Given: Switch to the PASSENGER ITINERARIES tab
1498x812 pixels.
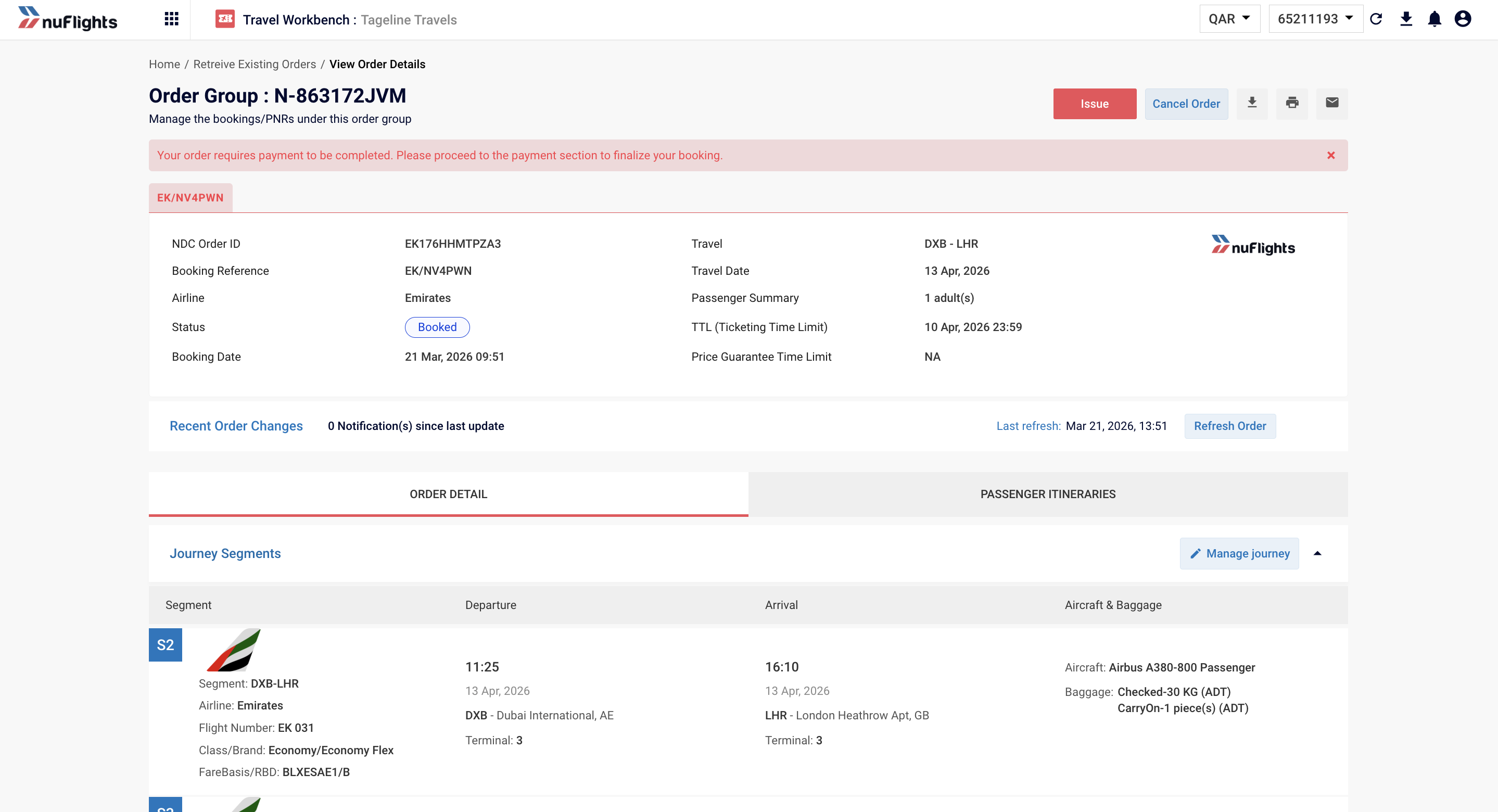Looking at the screenshot, I should [1048, 494].
